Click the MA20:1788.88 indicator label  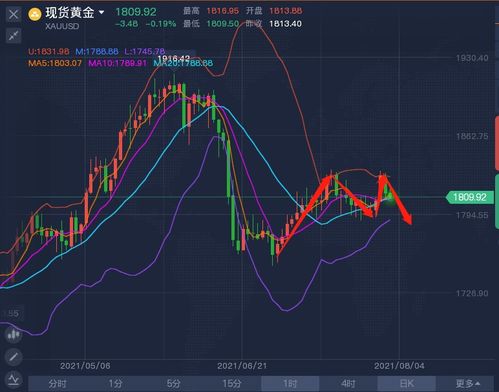click(x=183, y=63)
